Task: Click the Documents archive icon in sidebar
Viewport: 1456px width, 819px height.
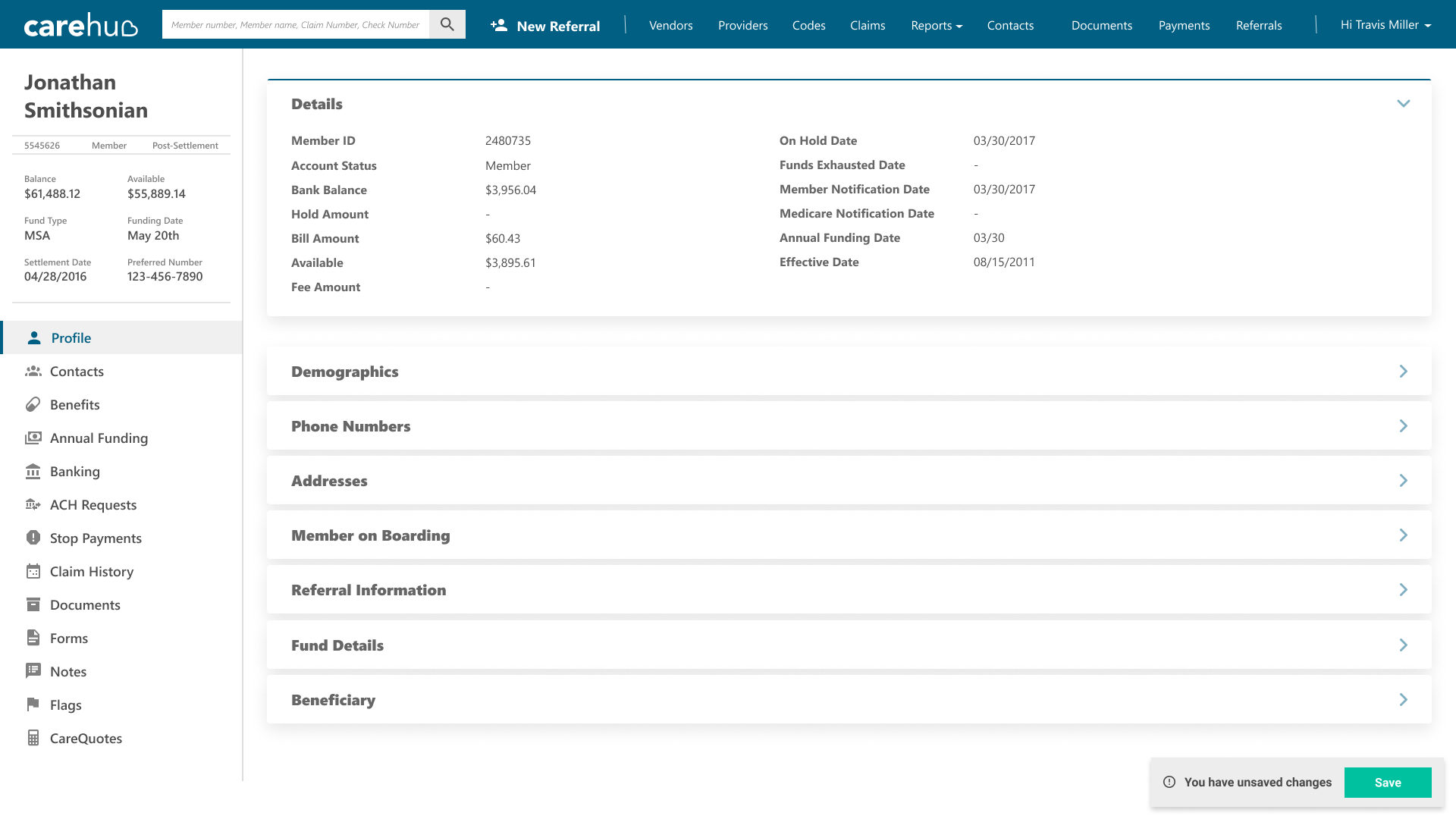Action: 33,604
